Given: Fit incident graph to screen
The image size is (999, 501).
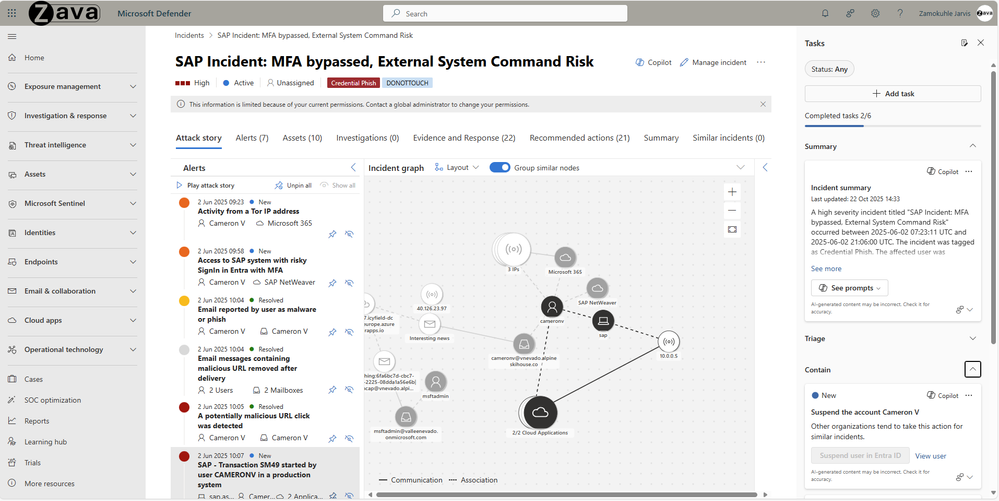Looking at the screenshot, I should [x=732, y=229].
